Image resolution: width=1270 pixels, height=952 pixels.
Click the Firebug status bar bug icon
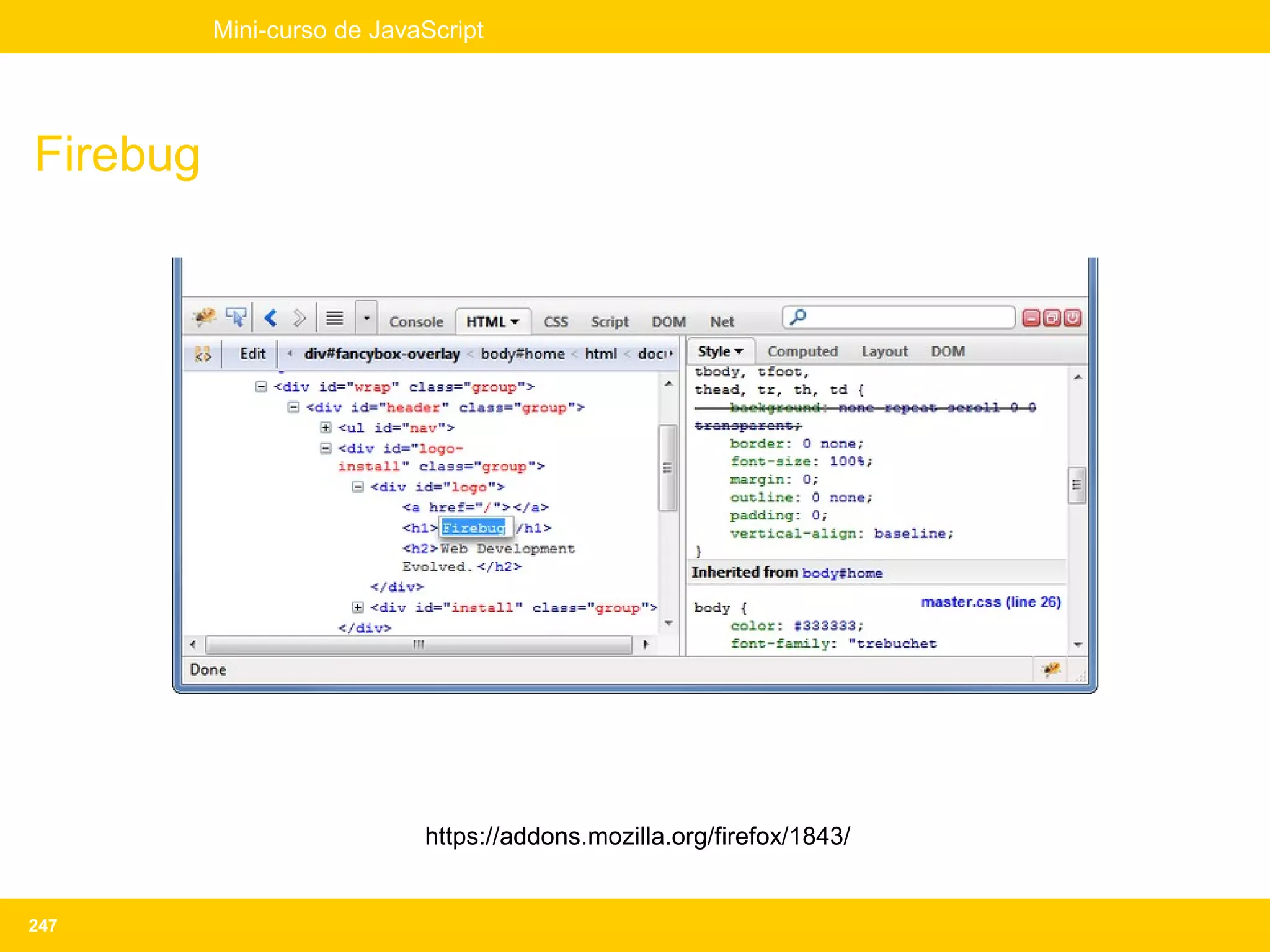1050,669
